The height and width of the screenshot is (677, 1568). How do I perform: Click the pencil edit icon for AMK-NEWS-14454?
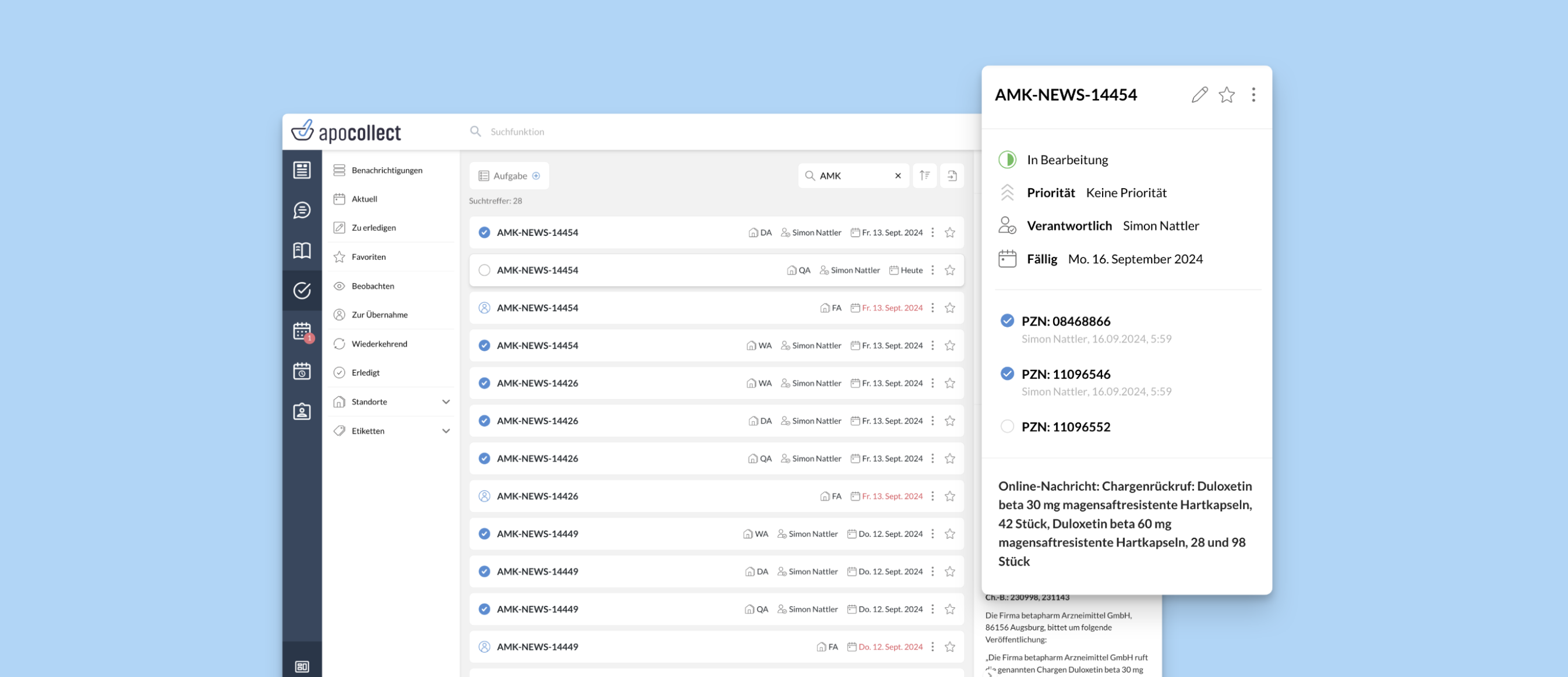point(1199,95)
